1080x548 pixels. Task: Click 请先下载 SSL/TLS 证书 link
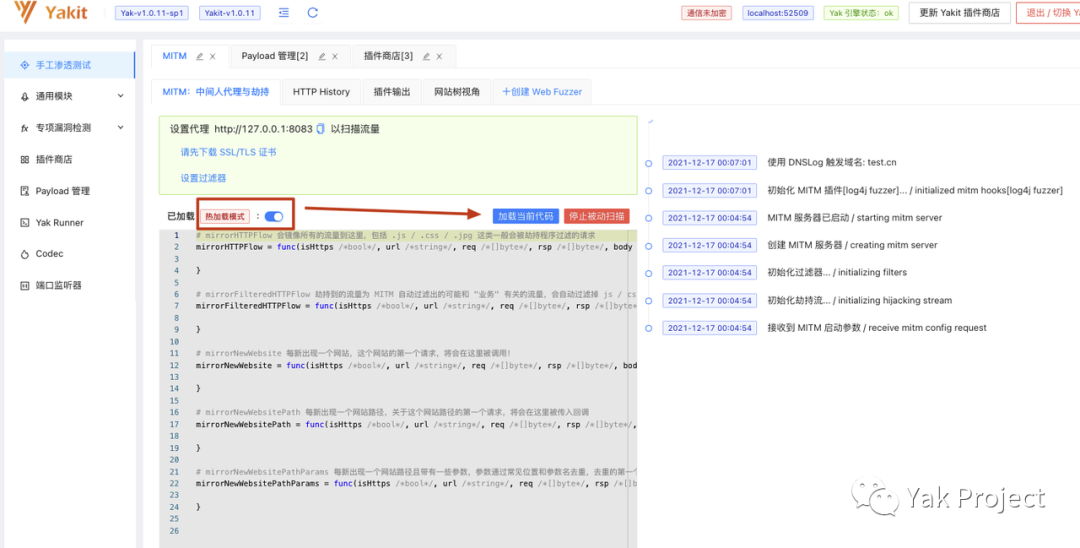(x=229, y=152)
